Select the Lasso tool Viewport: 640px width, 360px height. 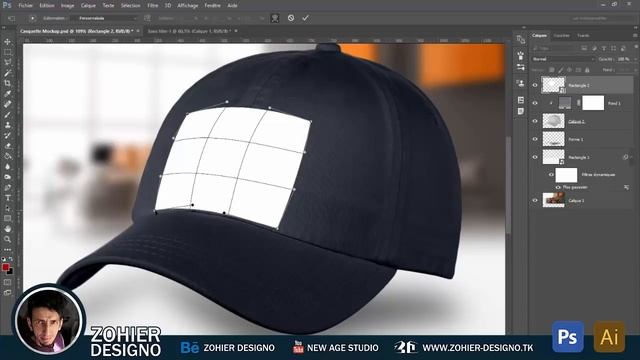[7, 62]
